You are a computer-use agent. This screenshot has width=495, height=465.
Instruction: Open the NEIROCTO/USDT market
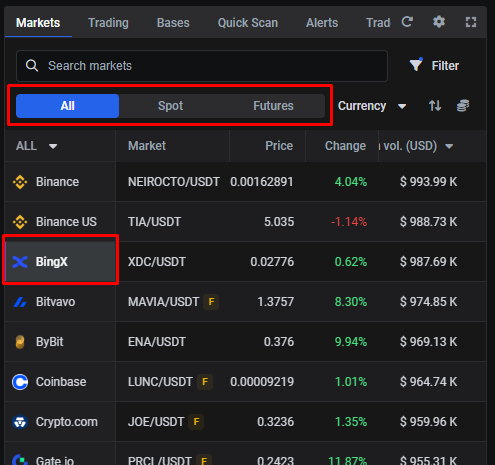[x=174, y=182]
